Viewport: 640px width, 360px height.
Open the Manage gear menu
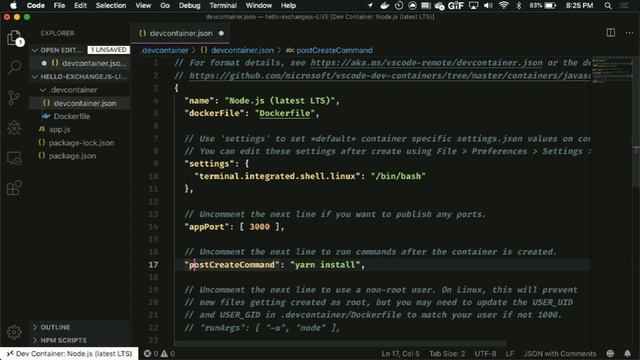14,332
